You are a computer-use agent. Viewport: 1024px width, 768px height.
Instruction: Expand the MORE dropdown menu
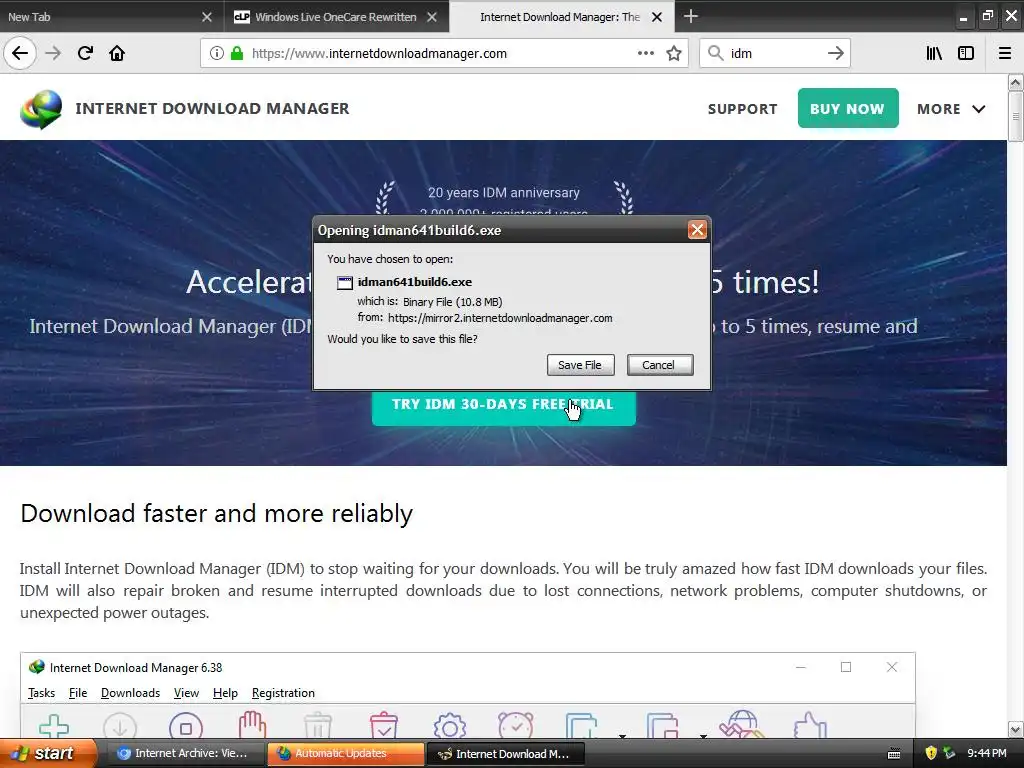[951, 109]
